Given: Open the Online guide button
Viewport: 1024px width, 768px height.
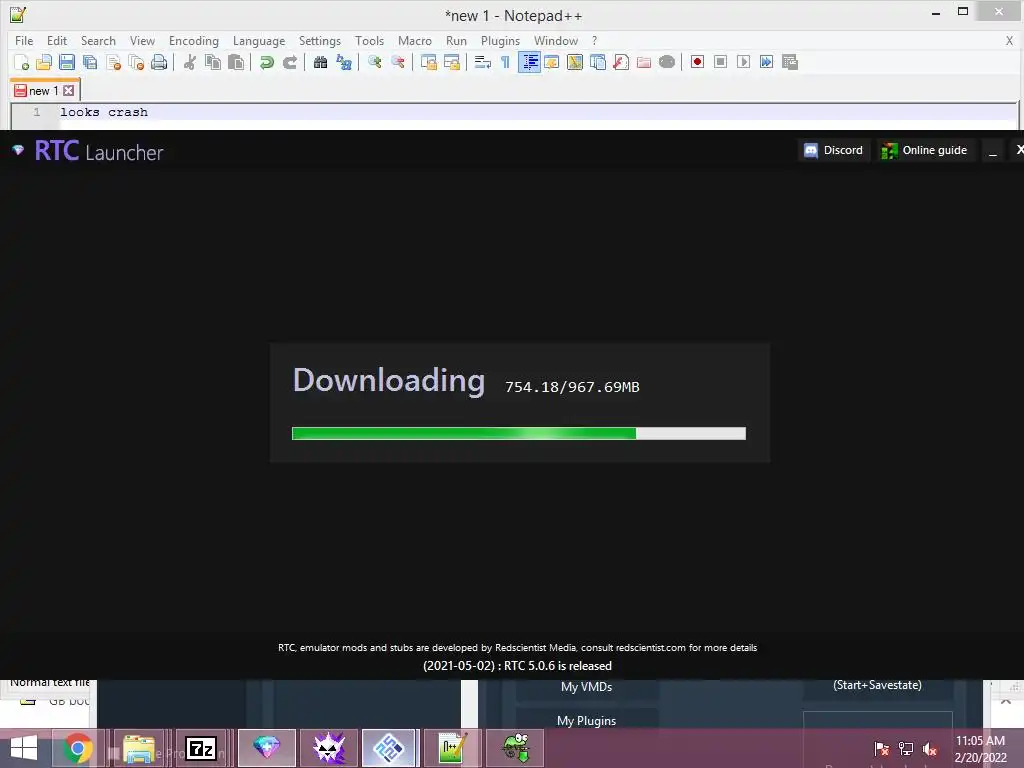Looking at the screenshot, I should 924,150.
